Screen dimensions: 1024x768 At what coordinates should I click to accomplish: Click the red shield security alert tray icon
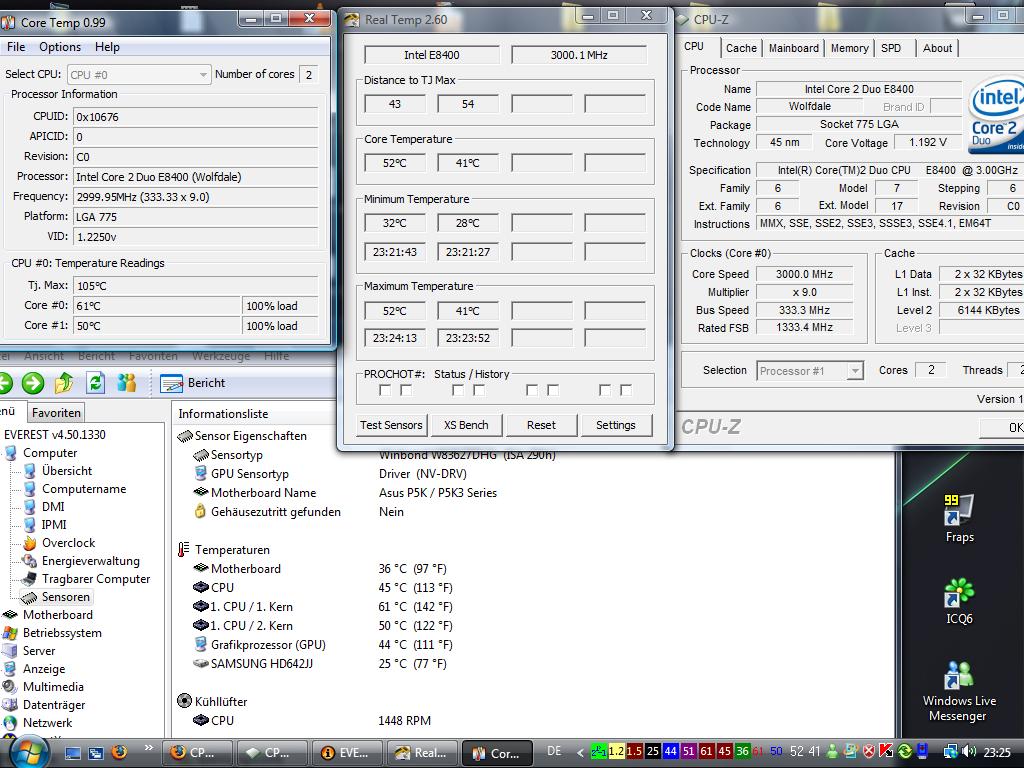(x=869, y=752)
